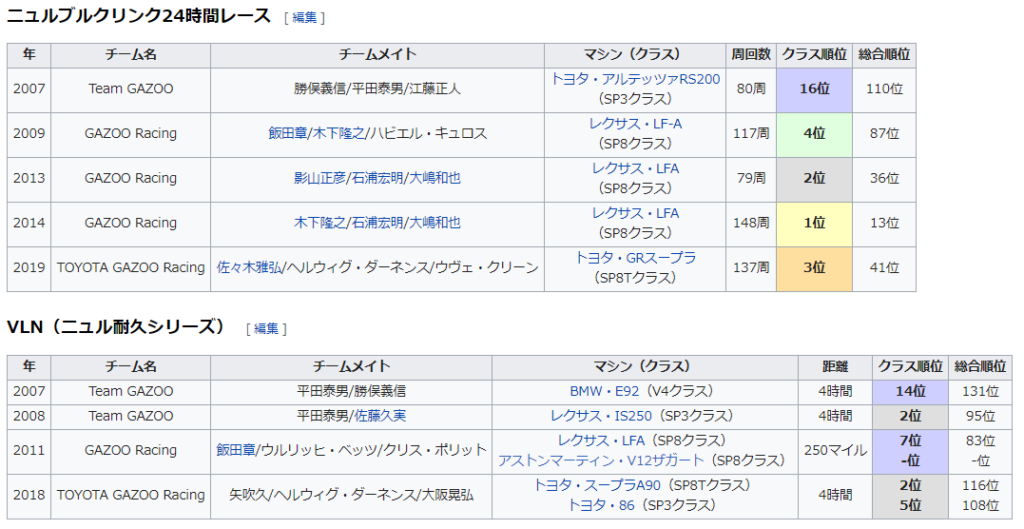This screenshot has width=1024, height=529.
Task: Open 石浦宏明 link in 2014 row
Action: pos(377,223)
